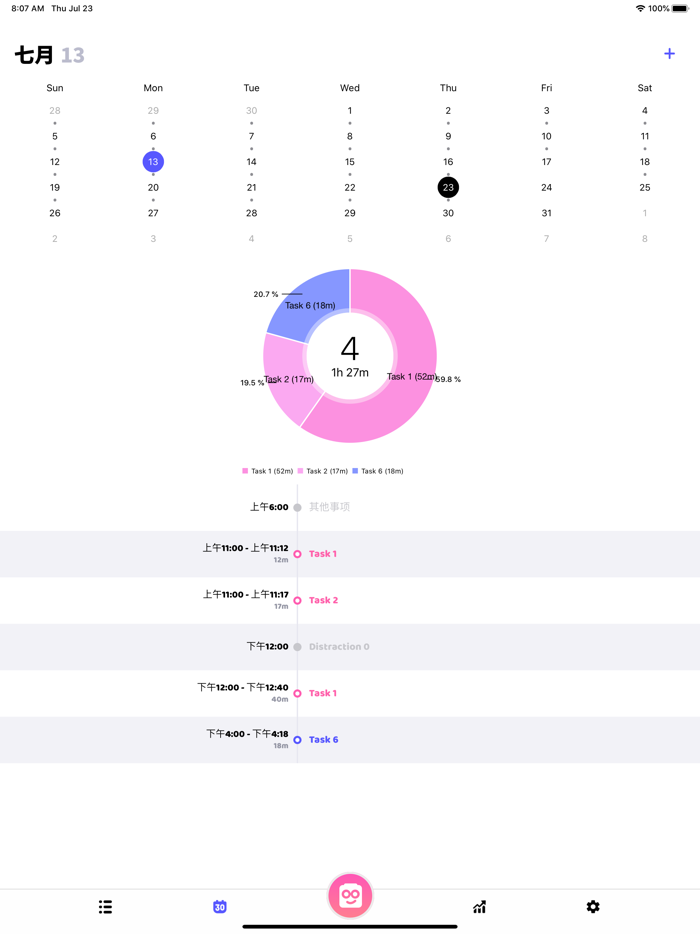This screenshot has width=700, height=934.
Task: Tap the plus icon to add entry
Action: coord(669,54)
